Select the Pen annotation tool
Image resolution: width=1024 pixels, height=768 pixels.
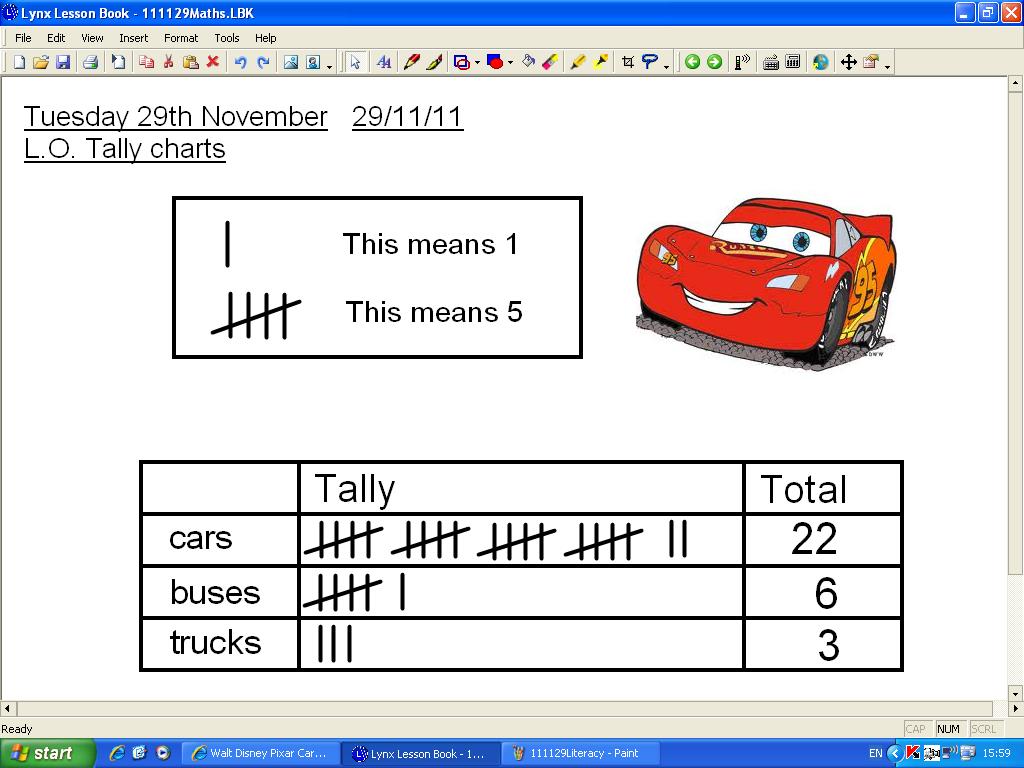tap(410, 62)
